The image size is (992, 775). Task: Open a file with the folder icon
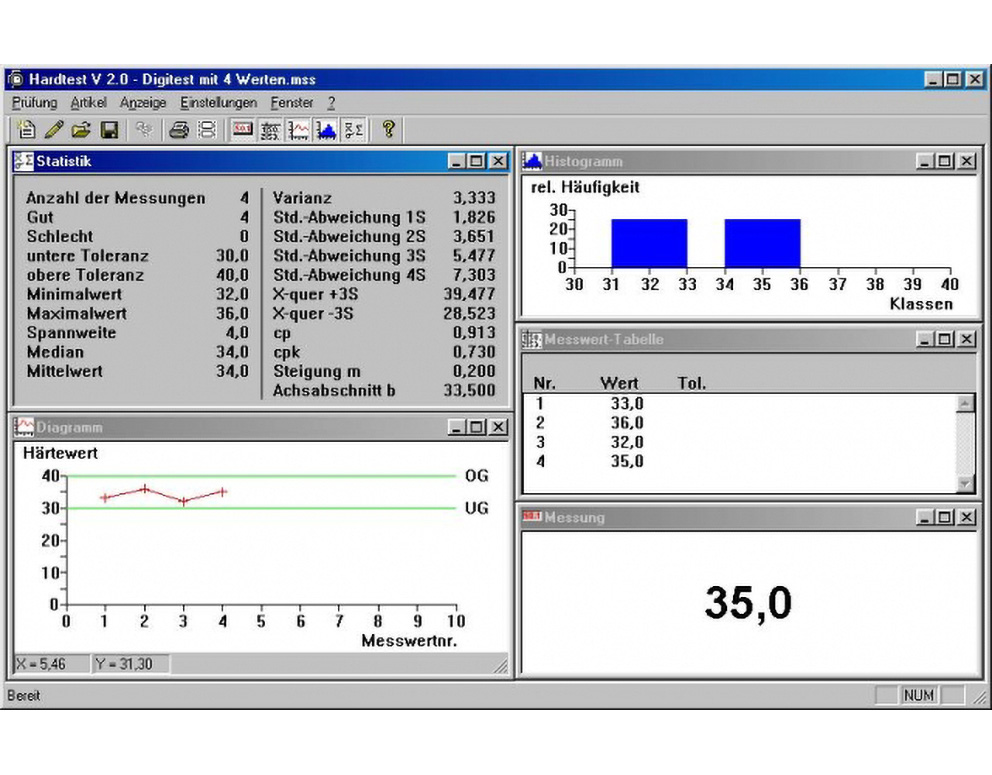81,130
